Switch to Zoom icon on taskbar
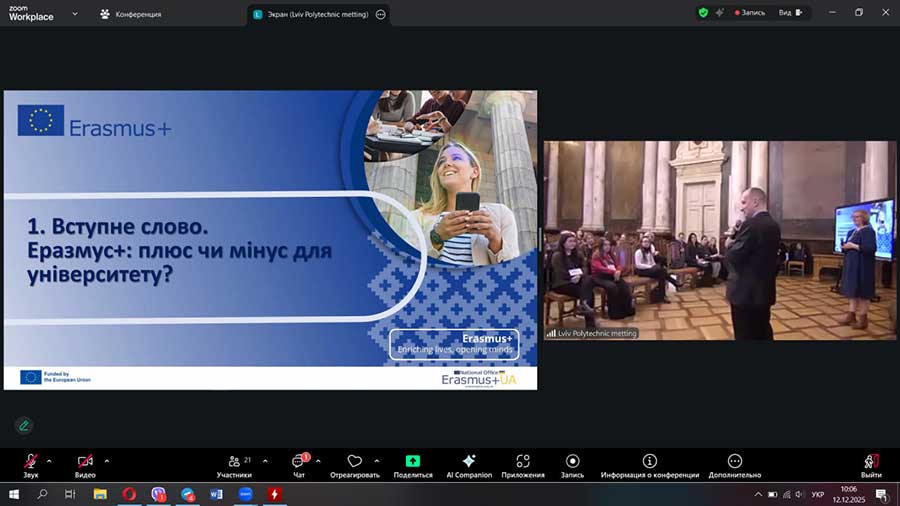Viewport: 900px width, 506px height. click(x=246, y=494)
